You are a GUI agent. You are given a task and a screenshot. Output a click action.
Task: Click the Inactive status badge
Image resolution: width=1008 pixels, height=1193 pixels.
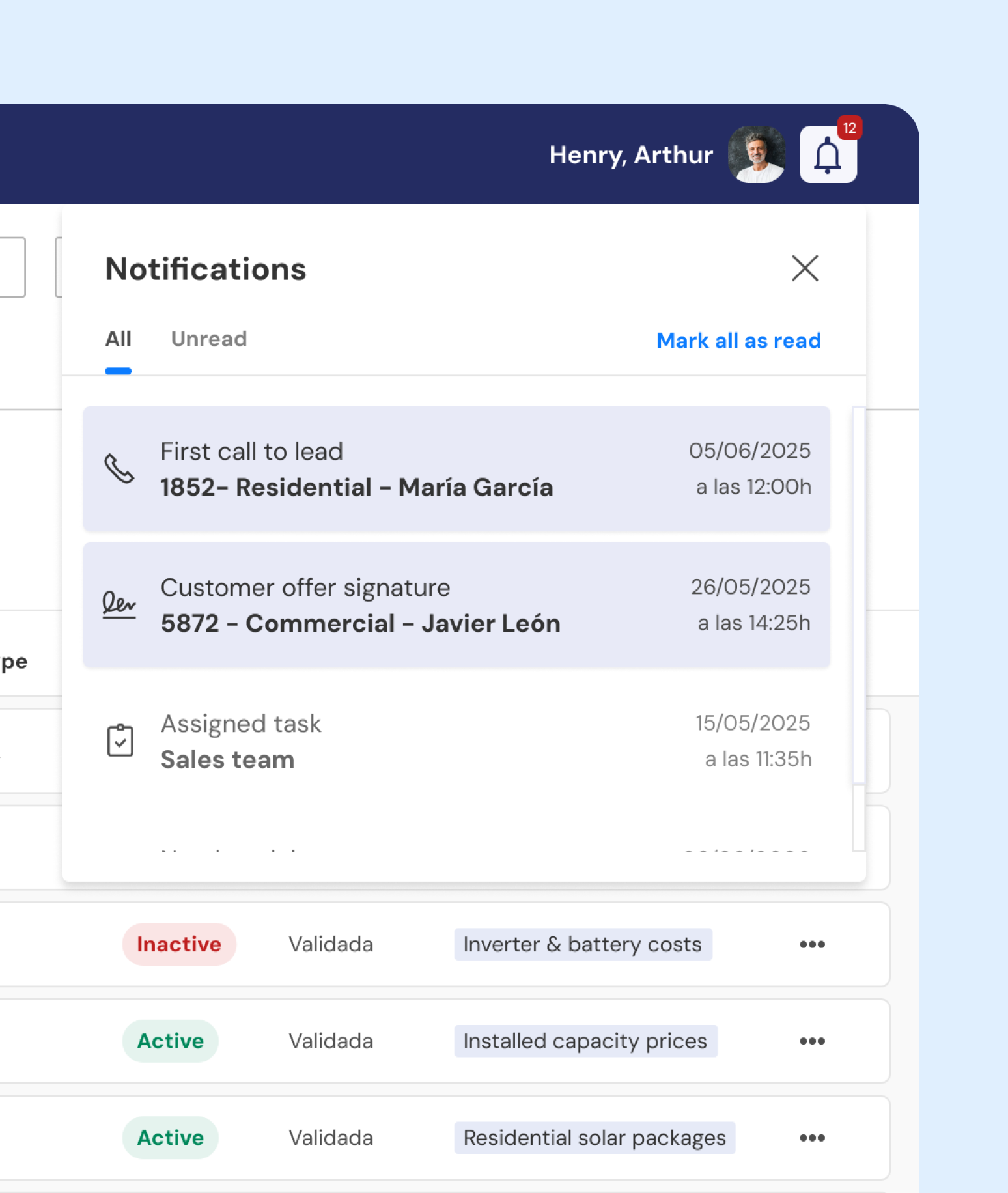[179, 944]
